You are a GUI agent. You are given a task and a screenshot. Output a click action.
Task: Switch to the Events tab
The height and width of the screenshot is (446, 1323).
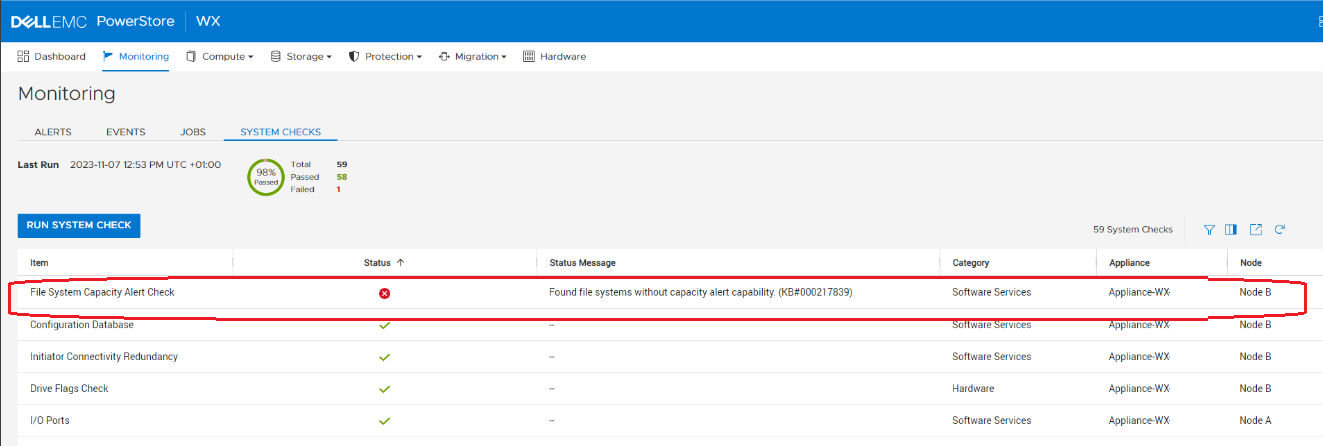click(126, 132)
